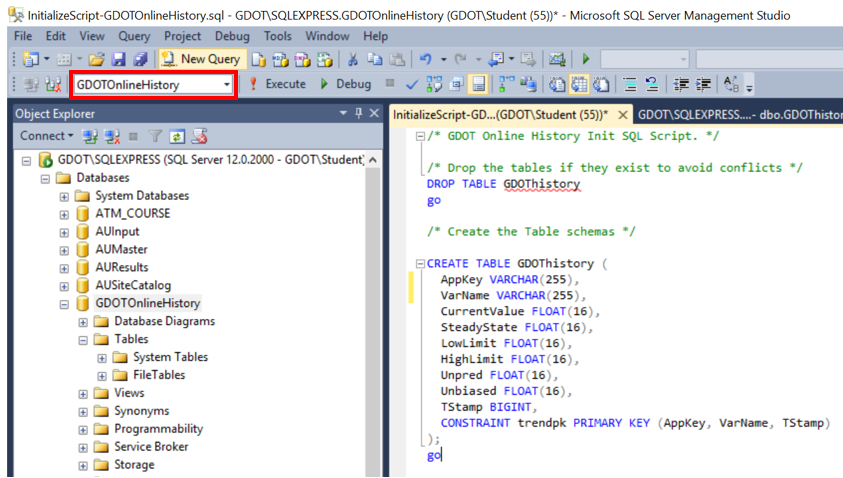Click Connect Object Explorer icon
Image resolution: width=843 pixels, height=478 pixels.
point(89,137)
